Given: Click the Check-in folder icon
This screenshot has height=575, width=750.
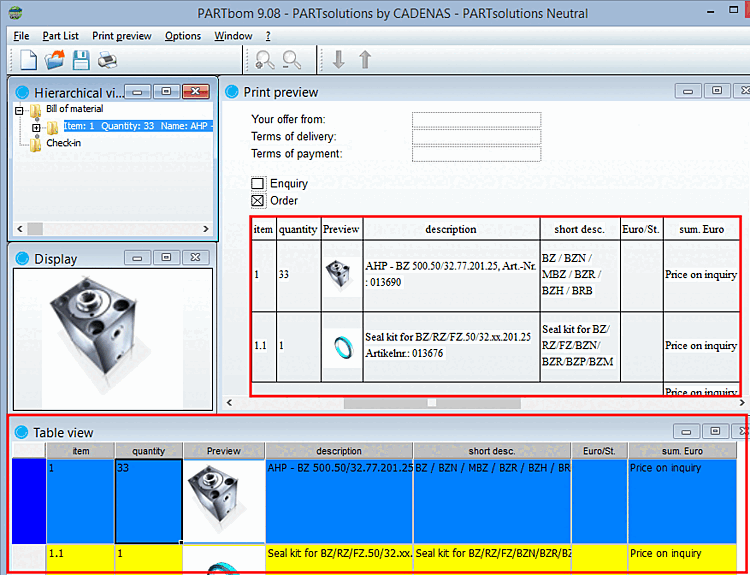Looking at the screenshot, I should 35,144.
